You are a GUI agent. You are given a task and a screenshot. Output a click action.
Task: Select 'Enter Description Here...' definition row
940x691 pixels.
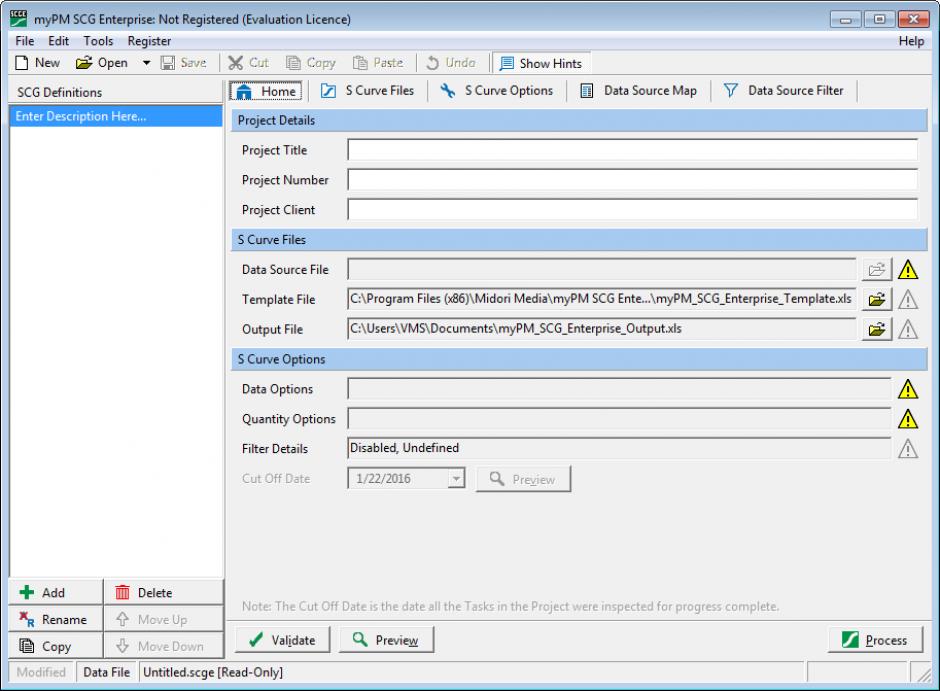[x=116, y=116]
